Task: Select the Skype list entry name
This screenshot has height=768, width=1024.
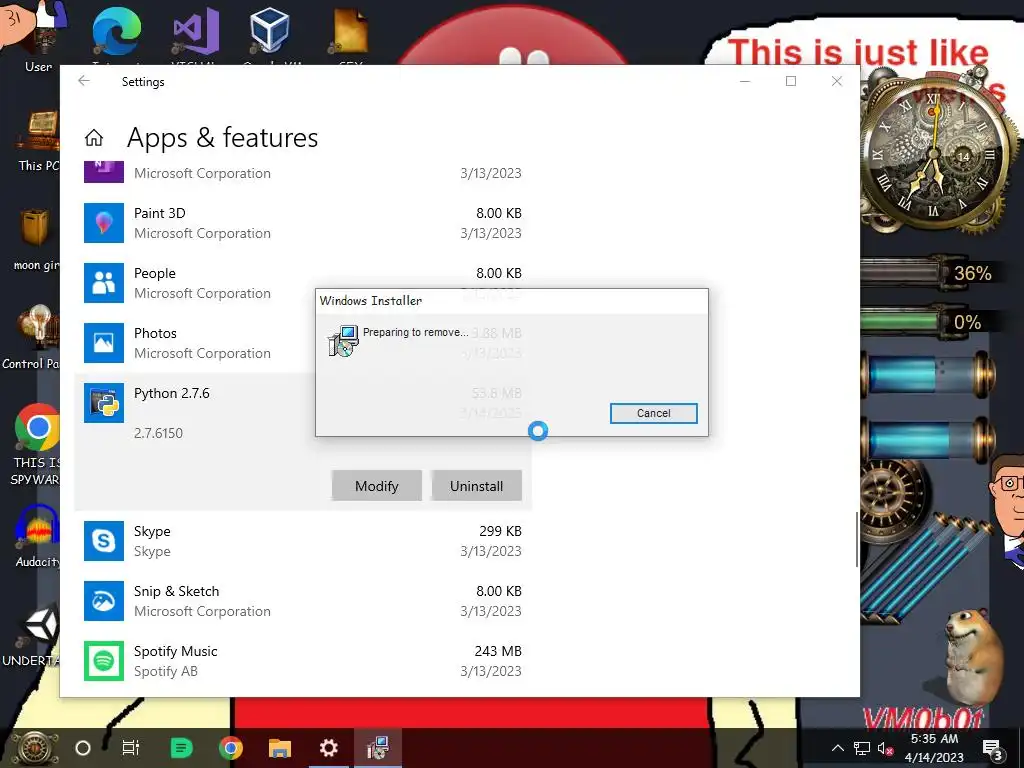Action: (152, 531)
